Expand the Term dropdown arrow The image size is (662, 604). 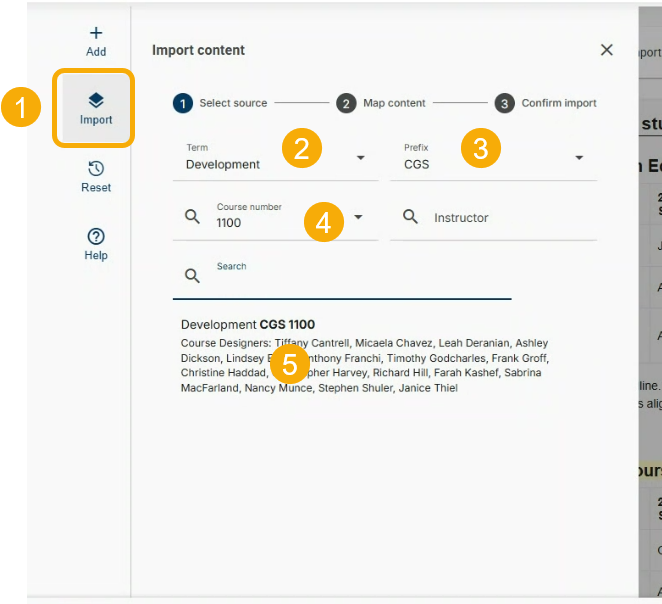tap(361, 157)
